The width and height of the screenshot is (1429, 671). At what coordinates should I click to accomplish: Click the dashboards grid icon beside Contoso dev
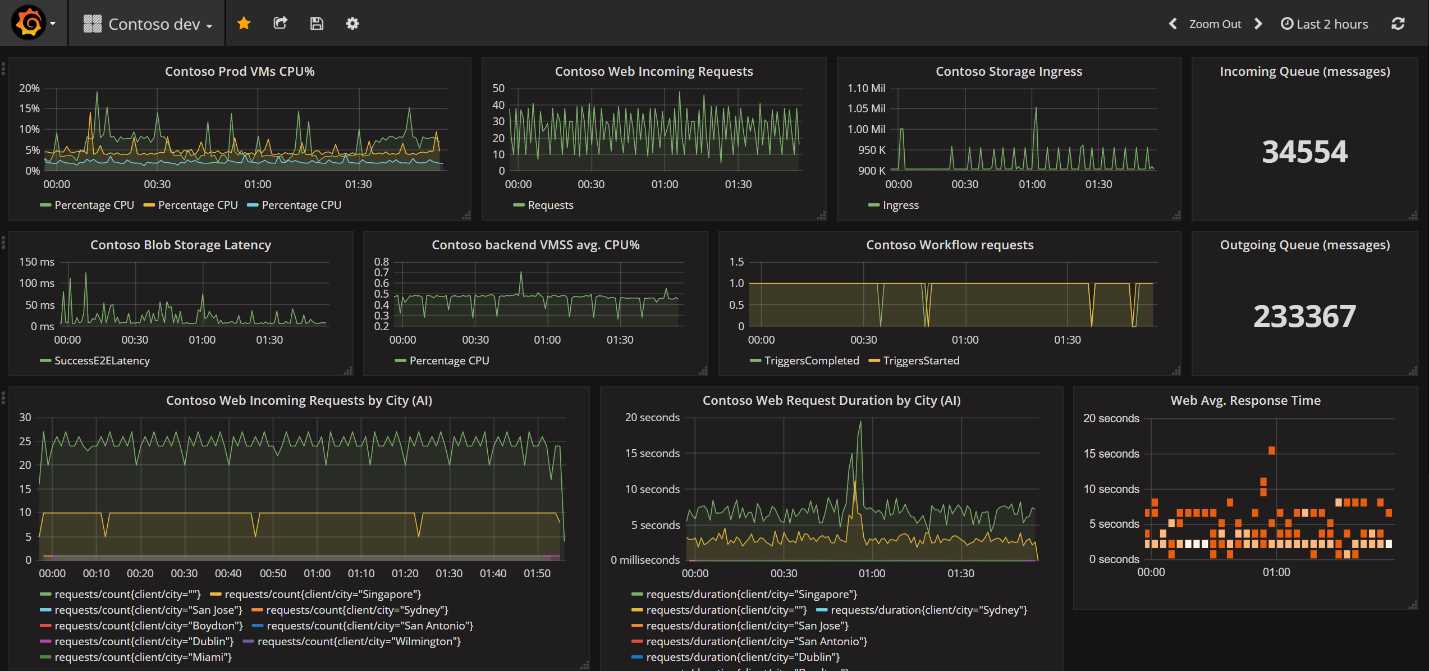[x=90, y=22]
